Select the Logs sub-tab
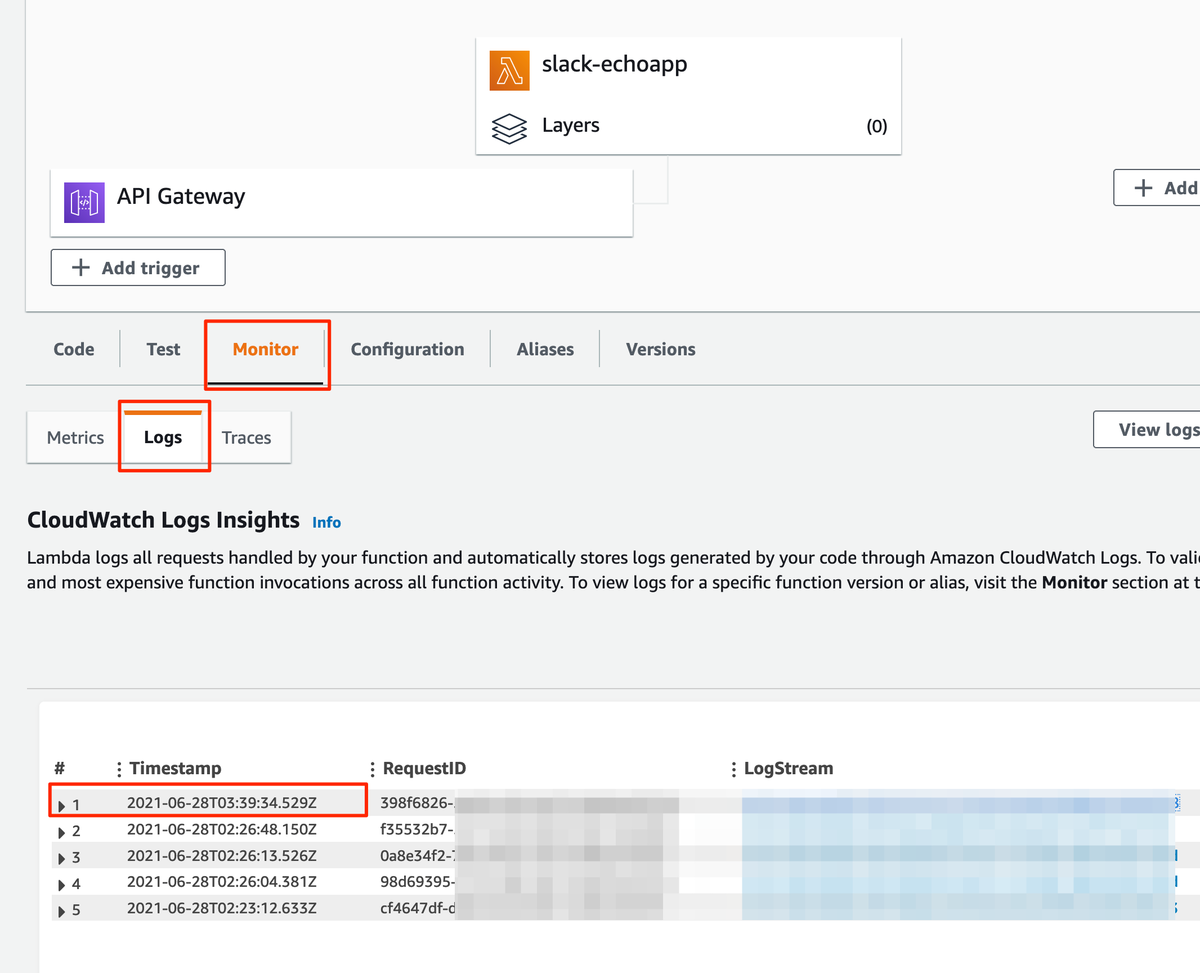Image resolution: width=1200 pixels, height=973 pixels. (163, 437)
